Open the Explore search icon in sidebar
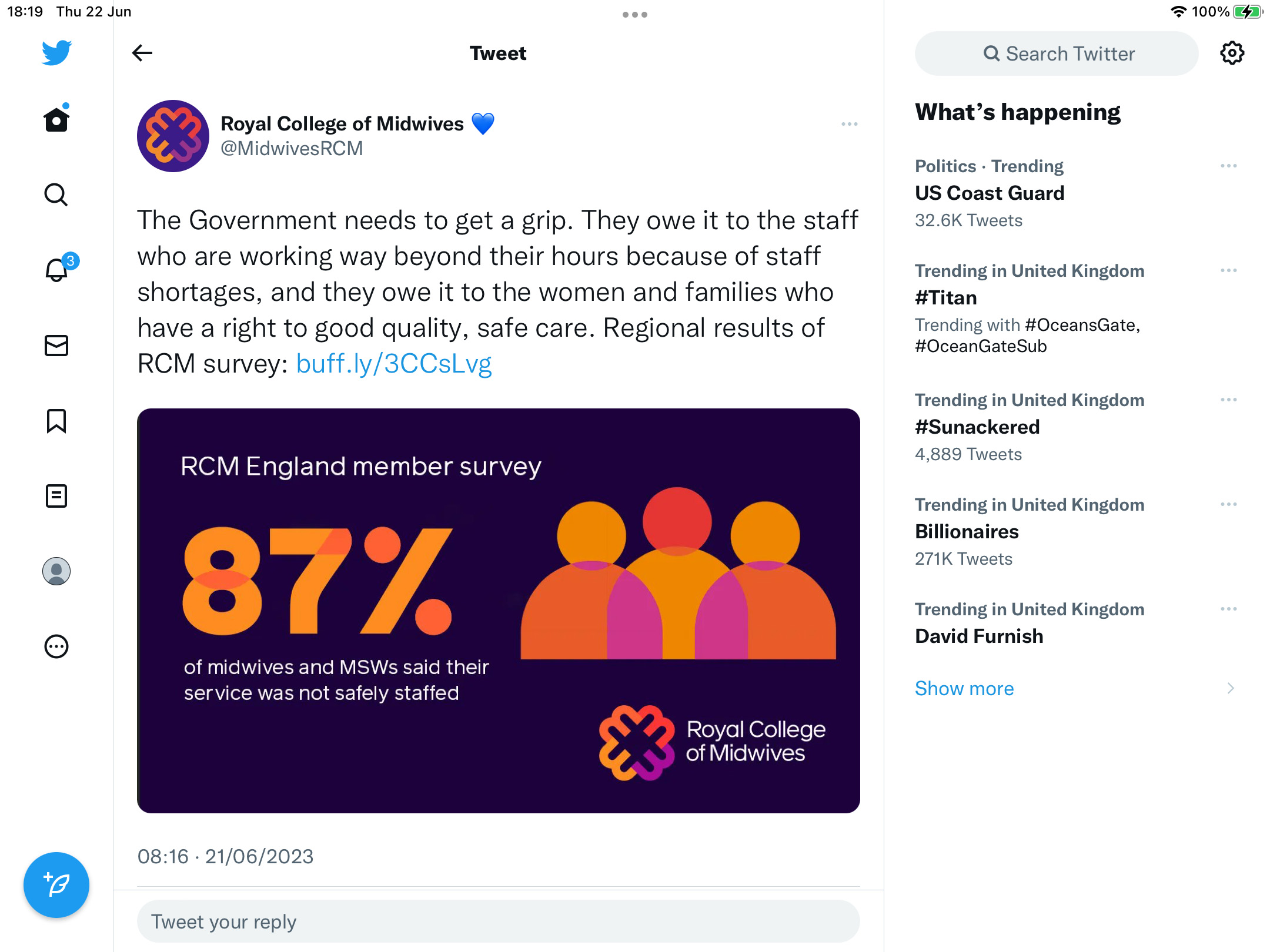This screenshot has width=1270, height=952. pos(56,195)
